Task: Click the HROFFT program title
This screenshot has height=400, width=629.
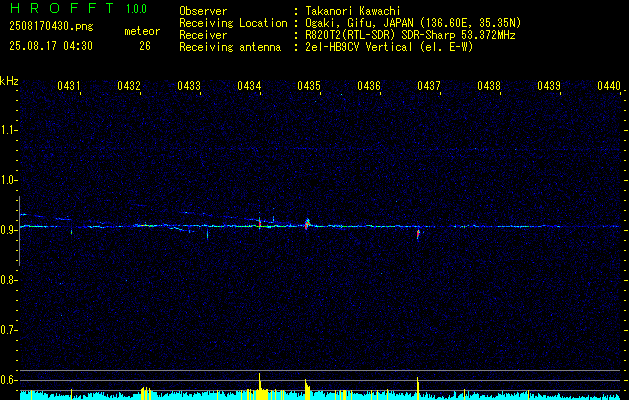Action: pyautogui.click(x=63, y=8)
